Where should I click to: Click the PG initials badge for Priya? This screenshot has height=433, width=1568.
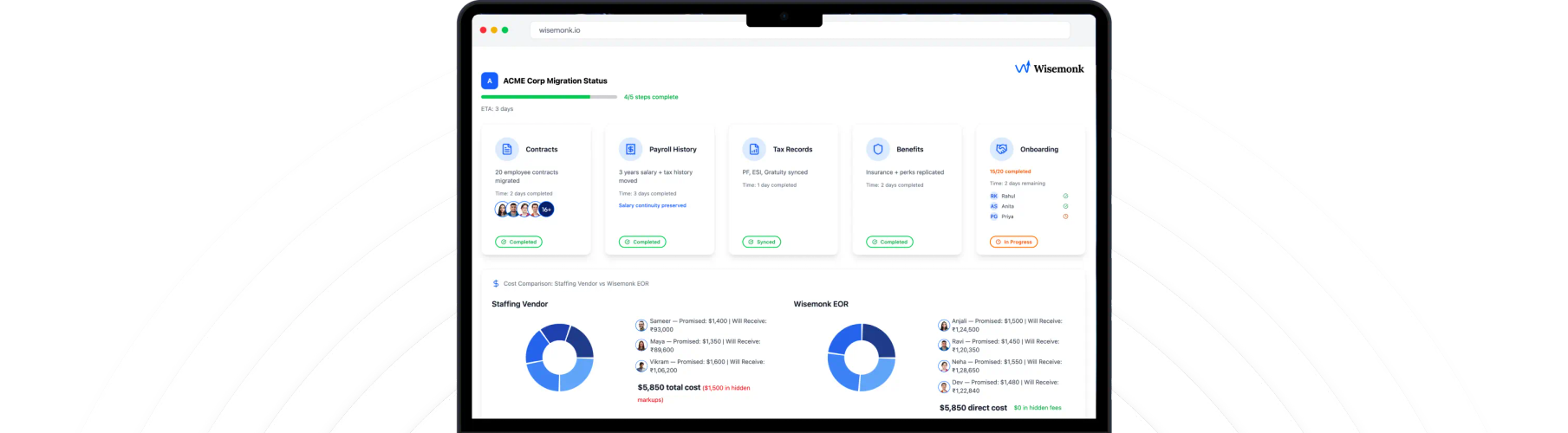[993, 216]
